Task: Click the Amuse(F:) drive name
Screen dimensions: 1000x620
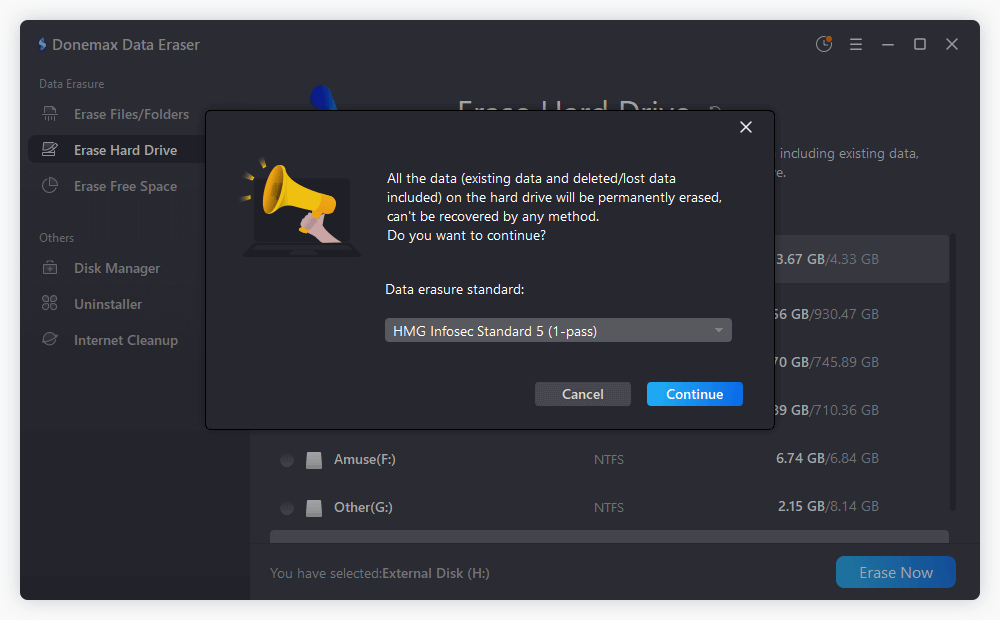Action: (365, 459)
